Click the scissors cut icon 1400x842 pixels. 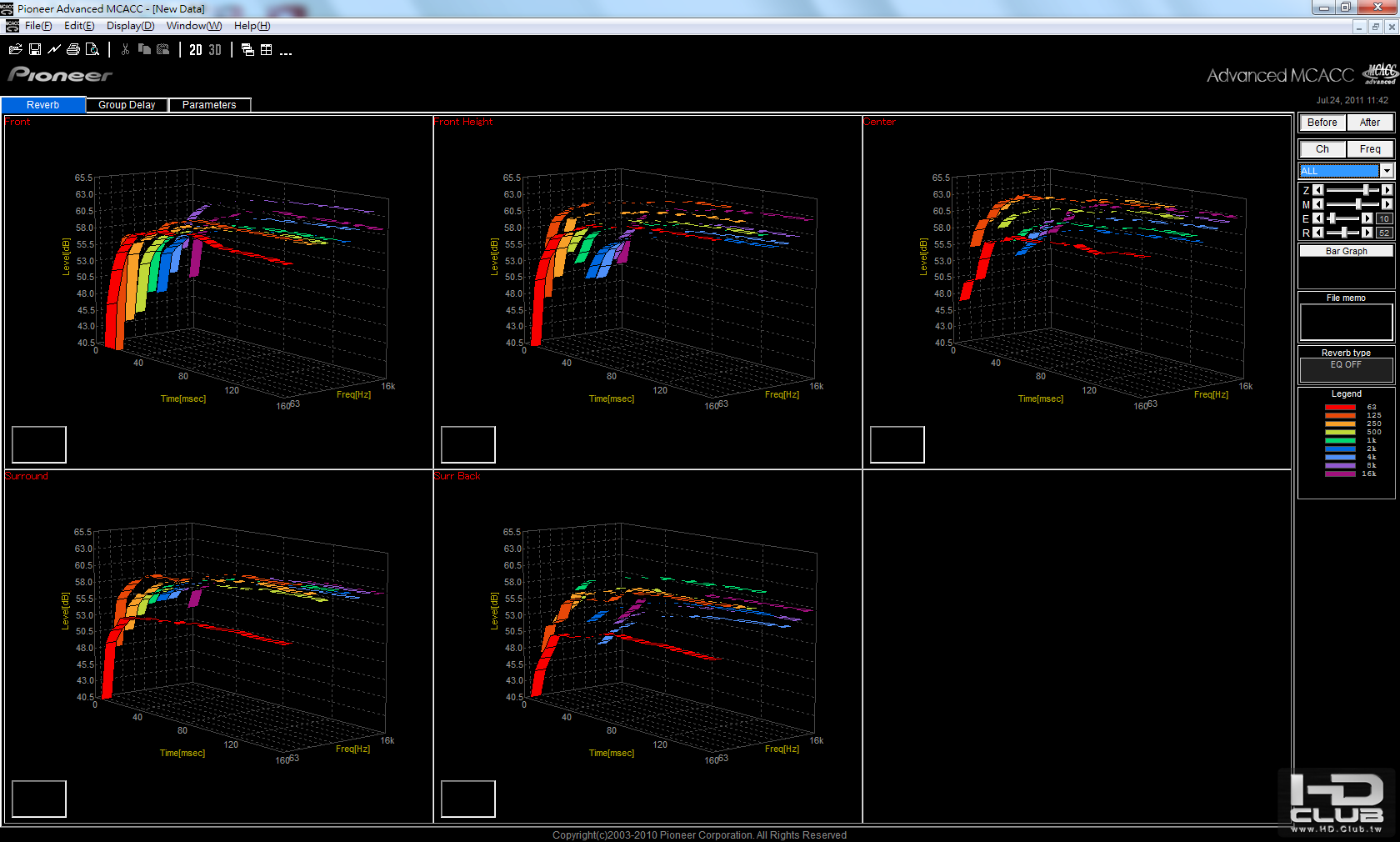click(x=125, y=50)
